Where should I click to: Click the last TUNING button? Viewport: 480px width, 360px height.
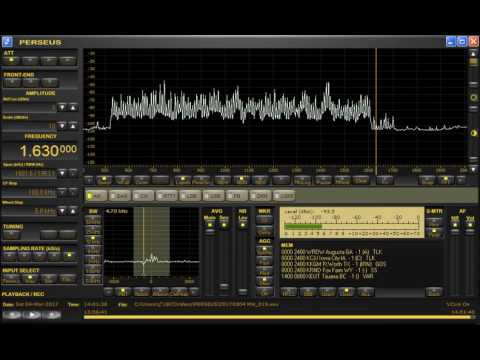pyautogui.click(x=68, y=234)
